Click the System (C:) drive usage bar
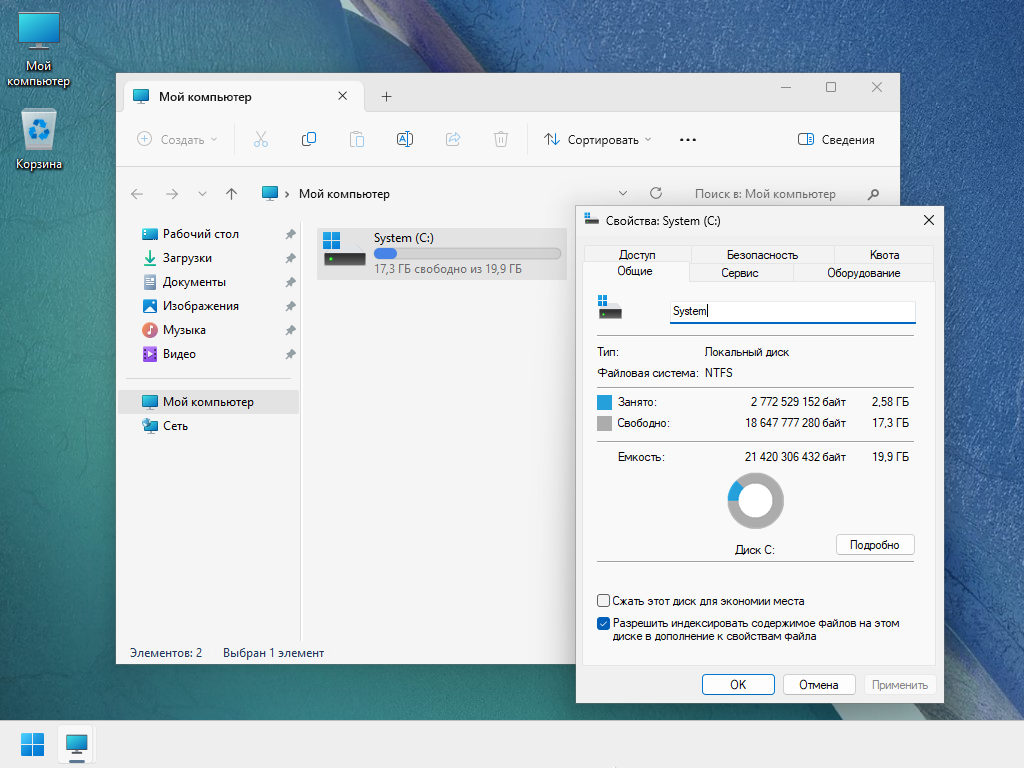Image resolution: width=1024 pixels, height=768 pixels. (467, 254)
